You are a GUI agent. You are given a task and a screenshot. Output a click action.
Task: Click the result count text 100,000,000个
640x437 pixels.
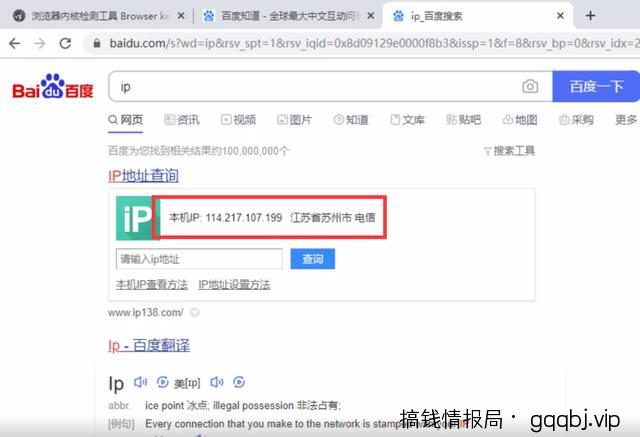(256, 151)
